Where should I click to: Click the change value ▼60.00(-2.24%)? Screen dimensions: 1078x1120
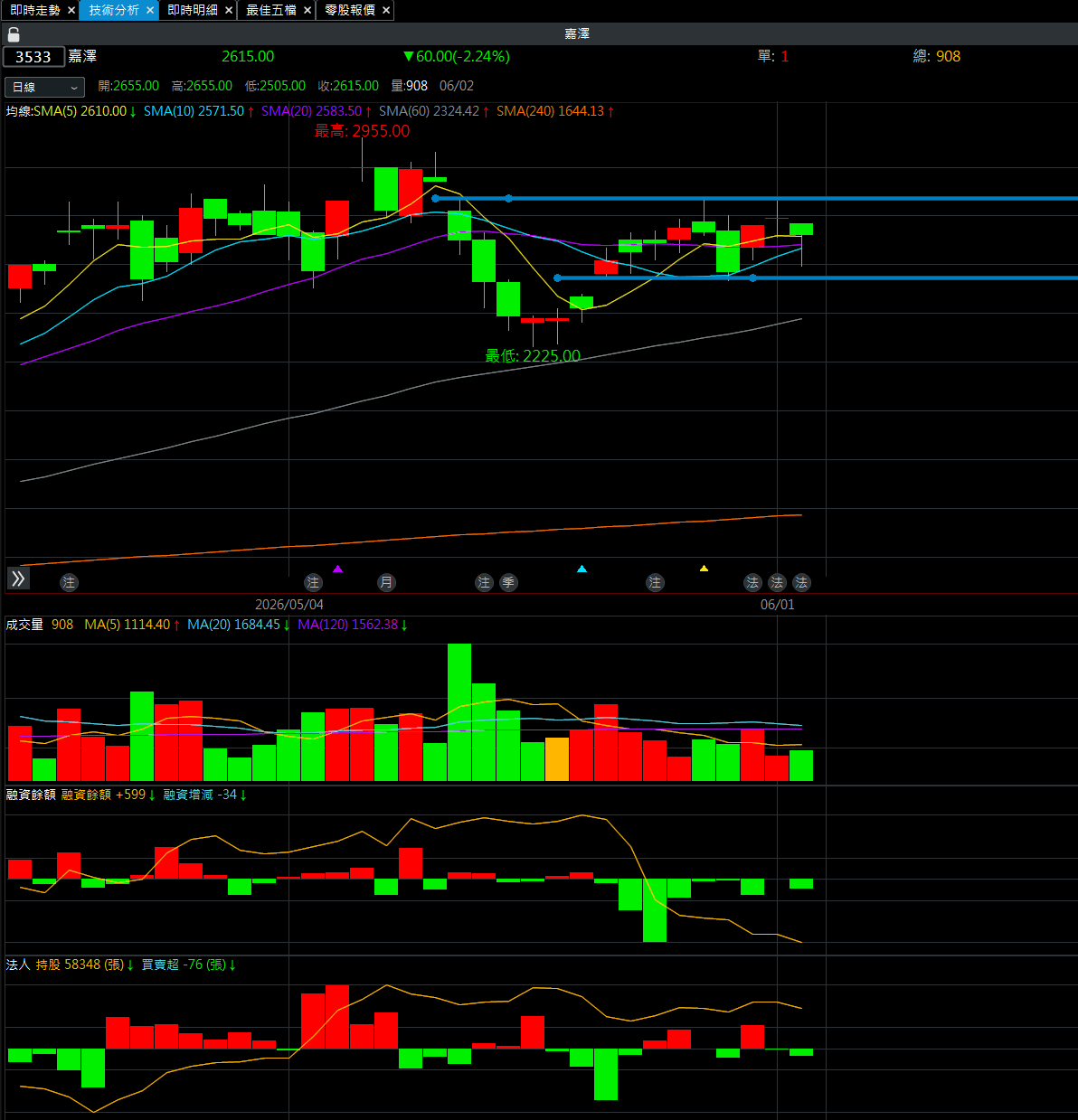pos(457,56)
